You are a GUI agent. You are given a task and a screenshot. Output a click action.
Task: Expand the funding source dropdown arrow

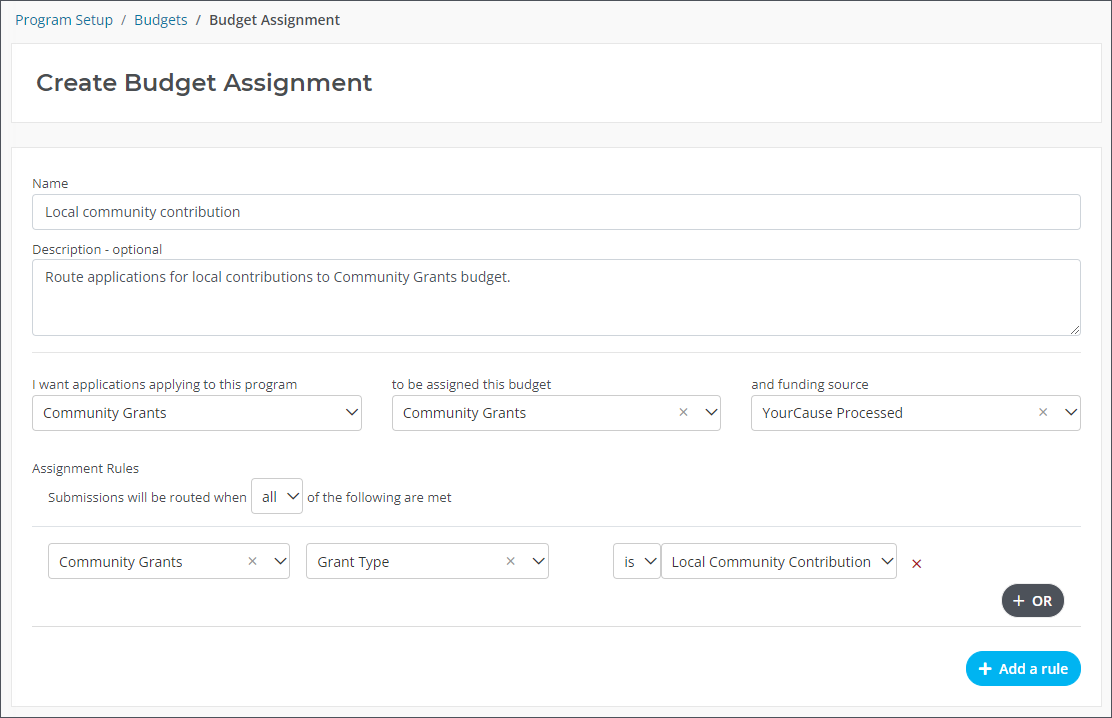pyautogui.click(x=1070, y=413)
